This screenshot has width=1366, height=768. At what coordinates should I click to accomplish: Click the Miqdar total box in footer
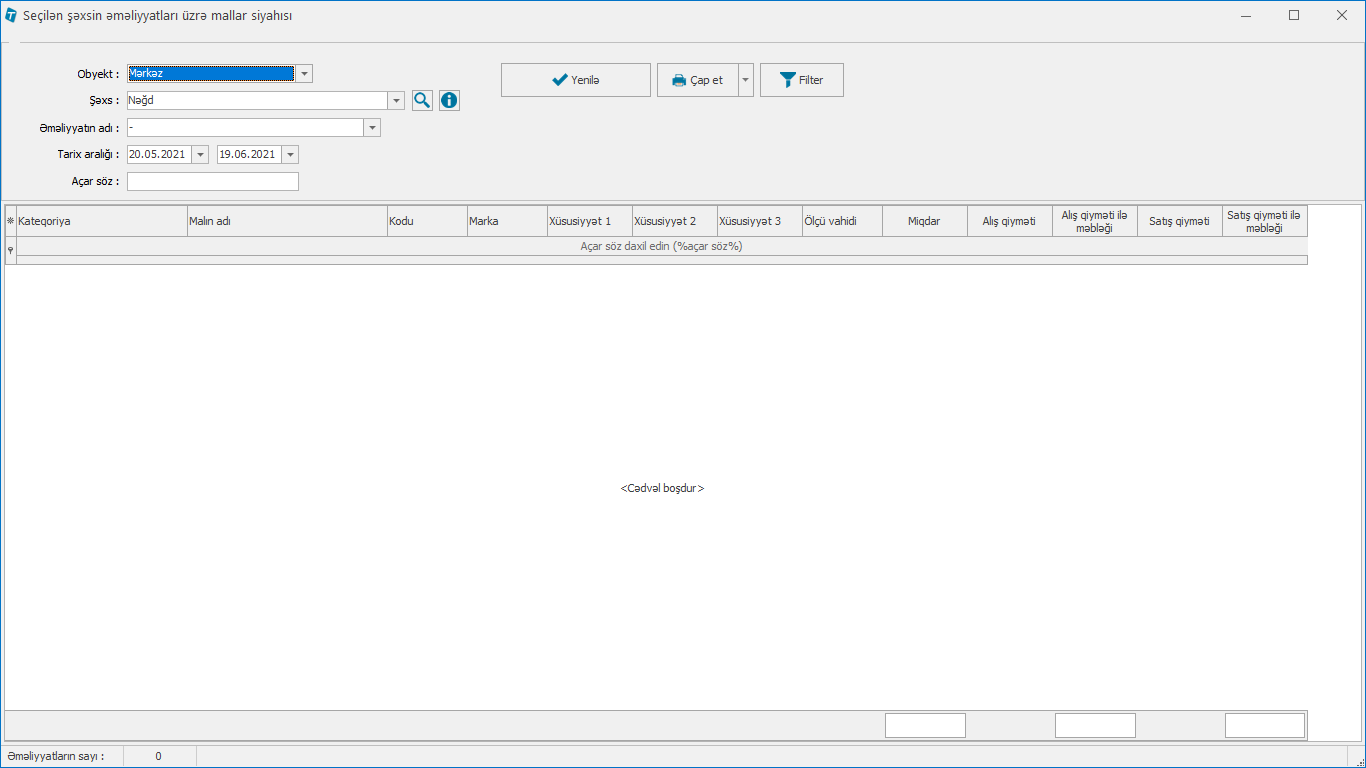[925, 725]
